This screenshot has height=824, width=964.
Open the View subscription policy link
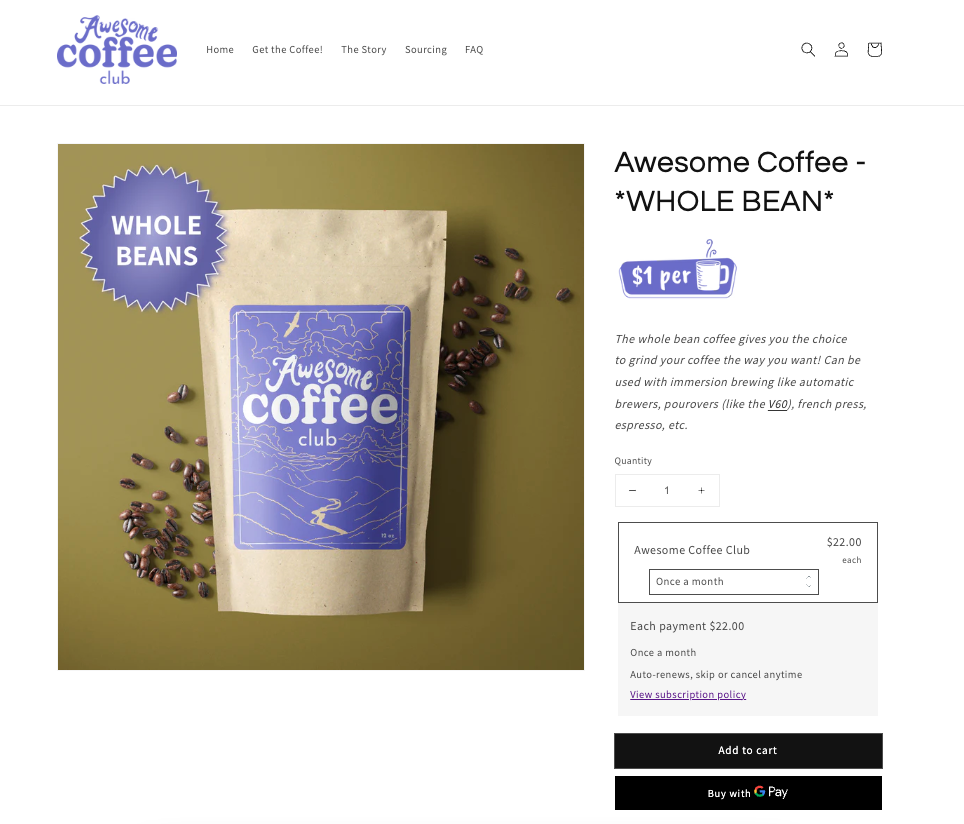(x=687, y=695)
